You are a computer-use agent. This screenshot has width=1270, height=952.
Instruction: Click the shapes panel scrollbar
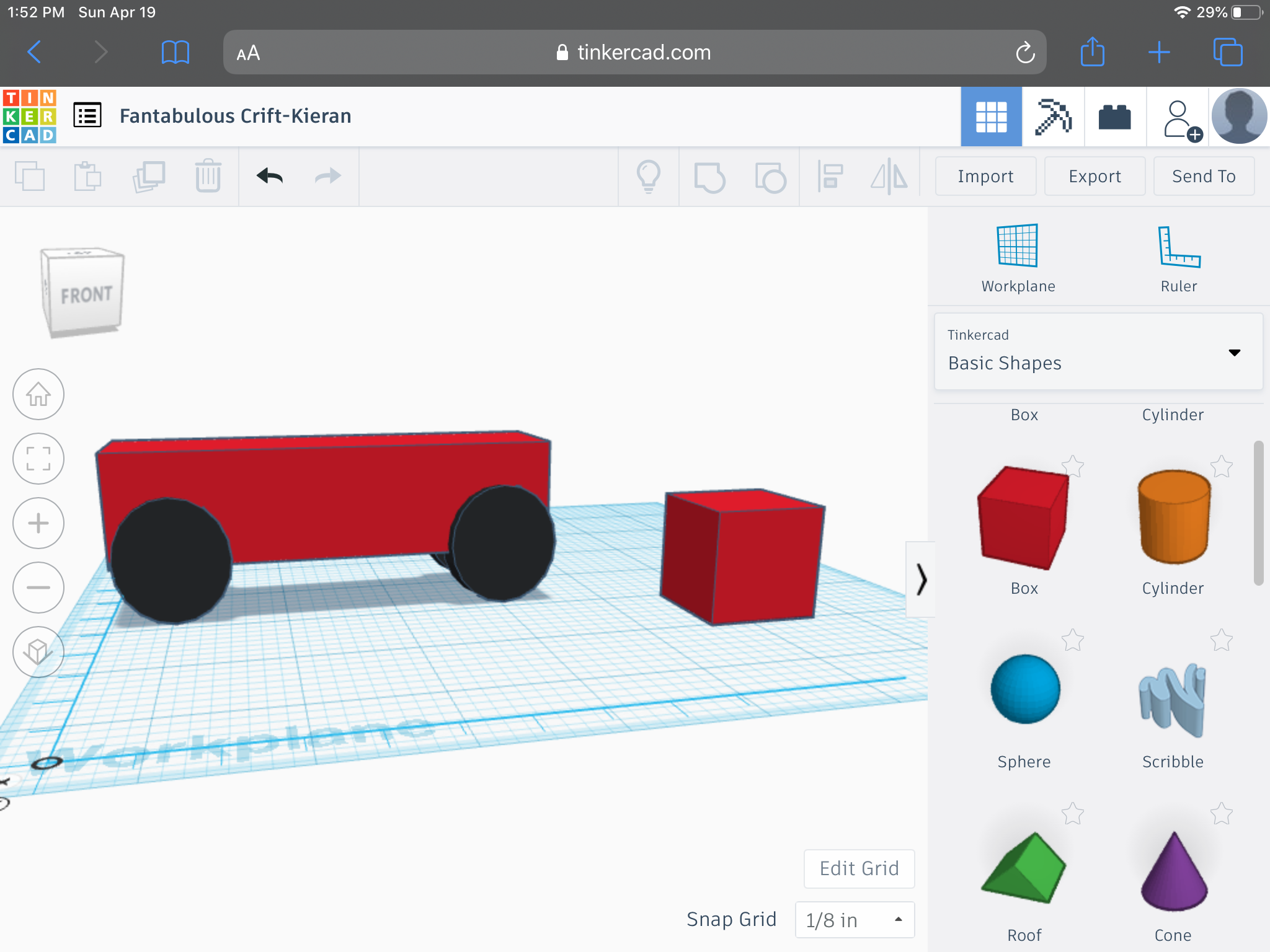[1258, 513]
